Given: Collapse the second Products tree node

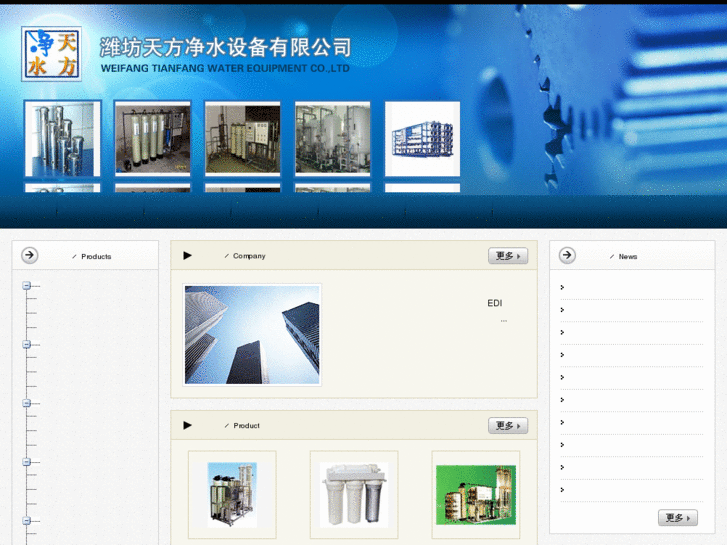Looking at the screenshot, I should click(x=26, y=344).
